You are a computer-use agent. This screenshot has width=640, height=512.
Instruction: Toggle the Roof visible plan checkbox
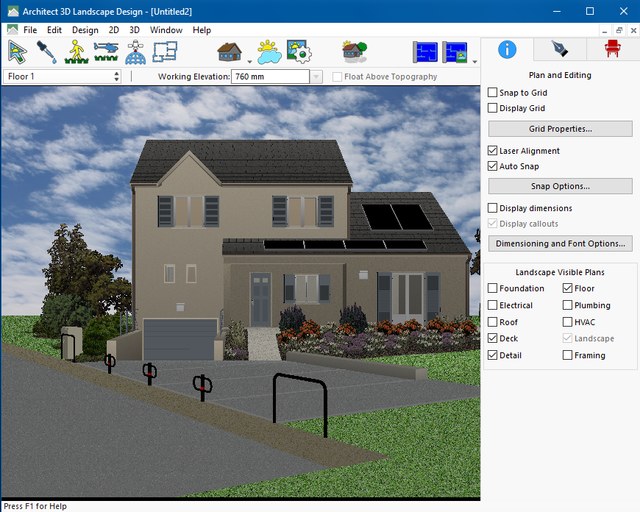[492, 322]
